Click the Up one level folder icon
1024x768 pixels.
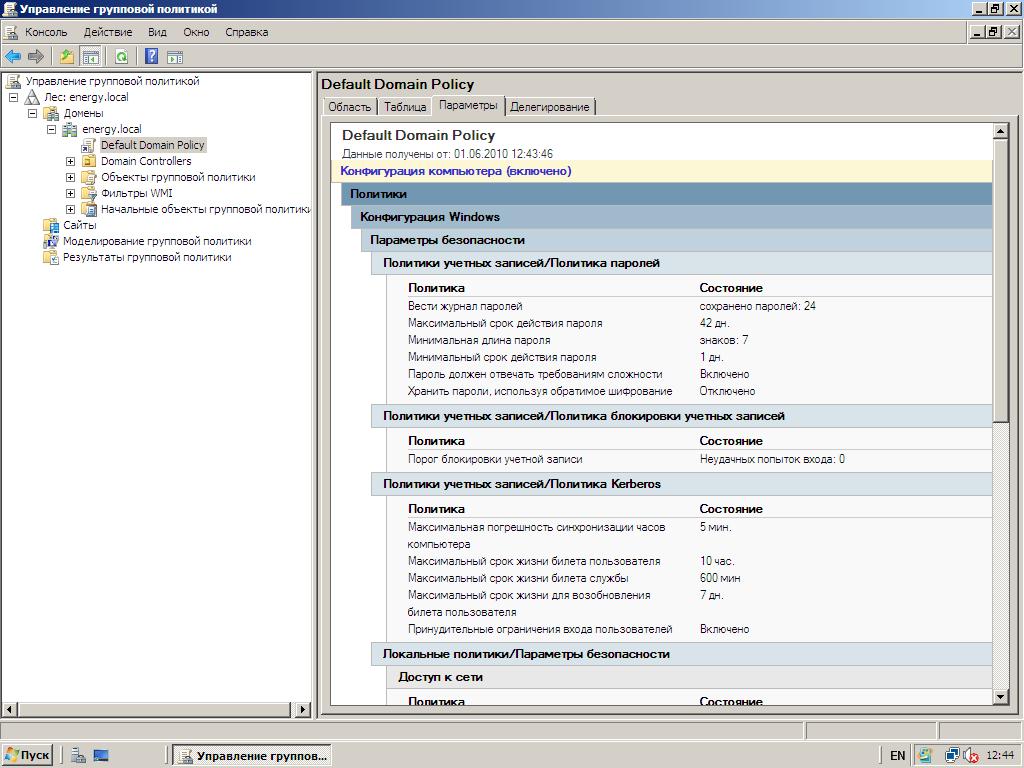pyautogui.click(x=67, y=57)
